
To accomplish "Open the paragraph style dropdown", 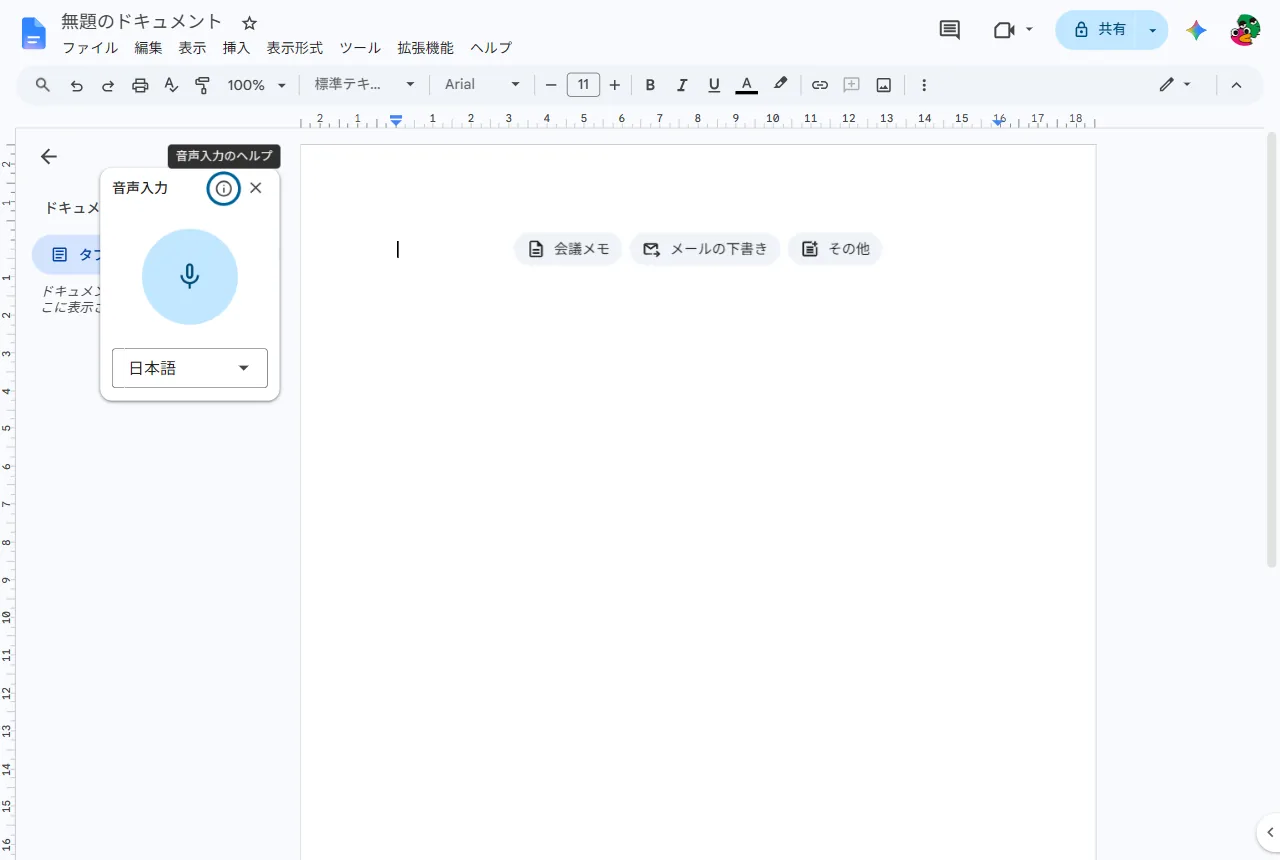I will point(364,85).
